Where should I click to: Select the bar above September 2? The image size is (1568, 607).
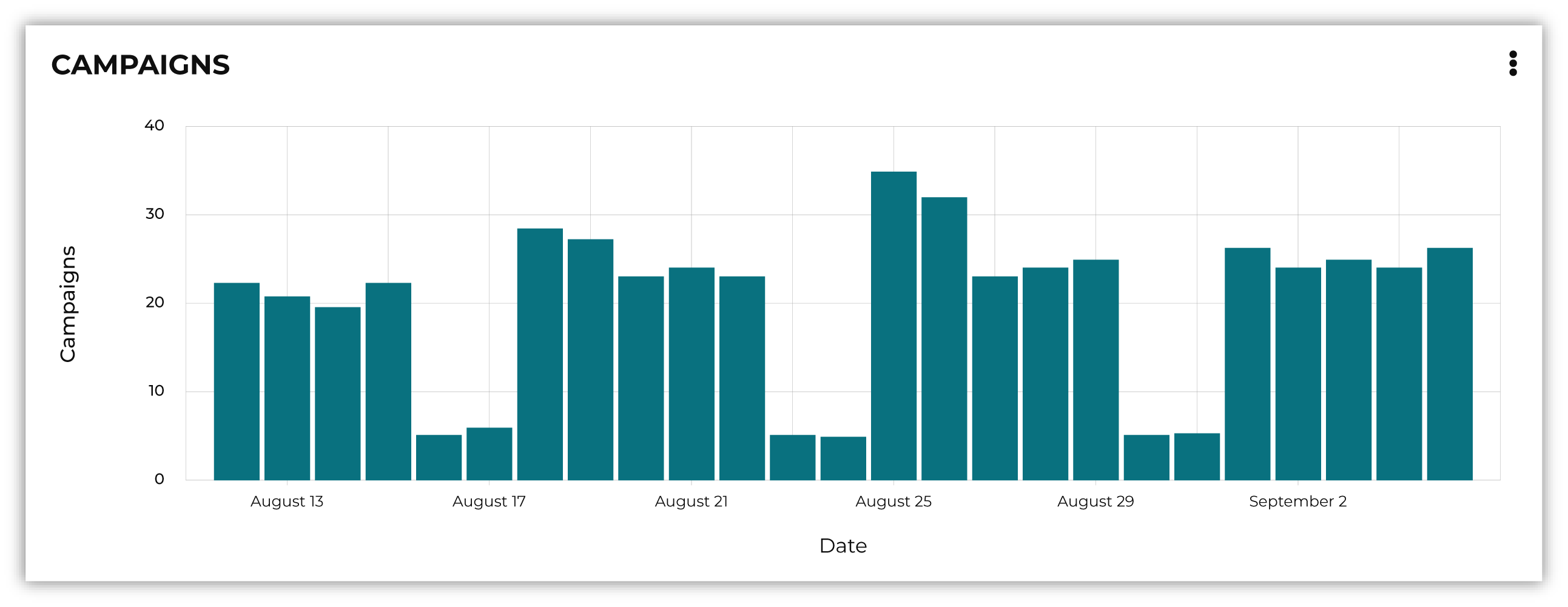(x=1298, y=374)
